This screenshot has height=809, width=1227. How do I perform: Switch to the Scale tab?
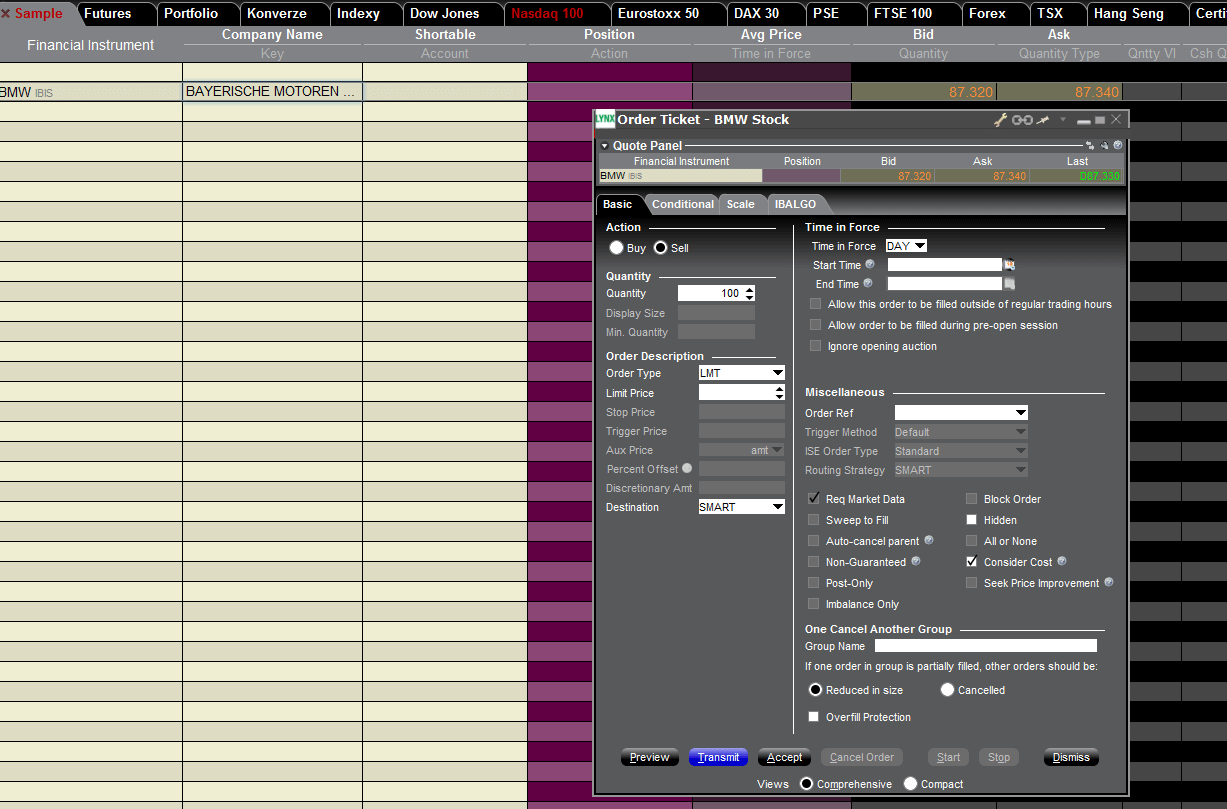pyautogui.click(x=741, y=204)
